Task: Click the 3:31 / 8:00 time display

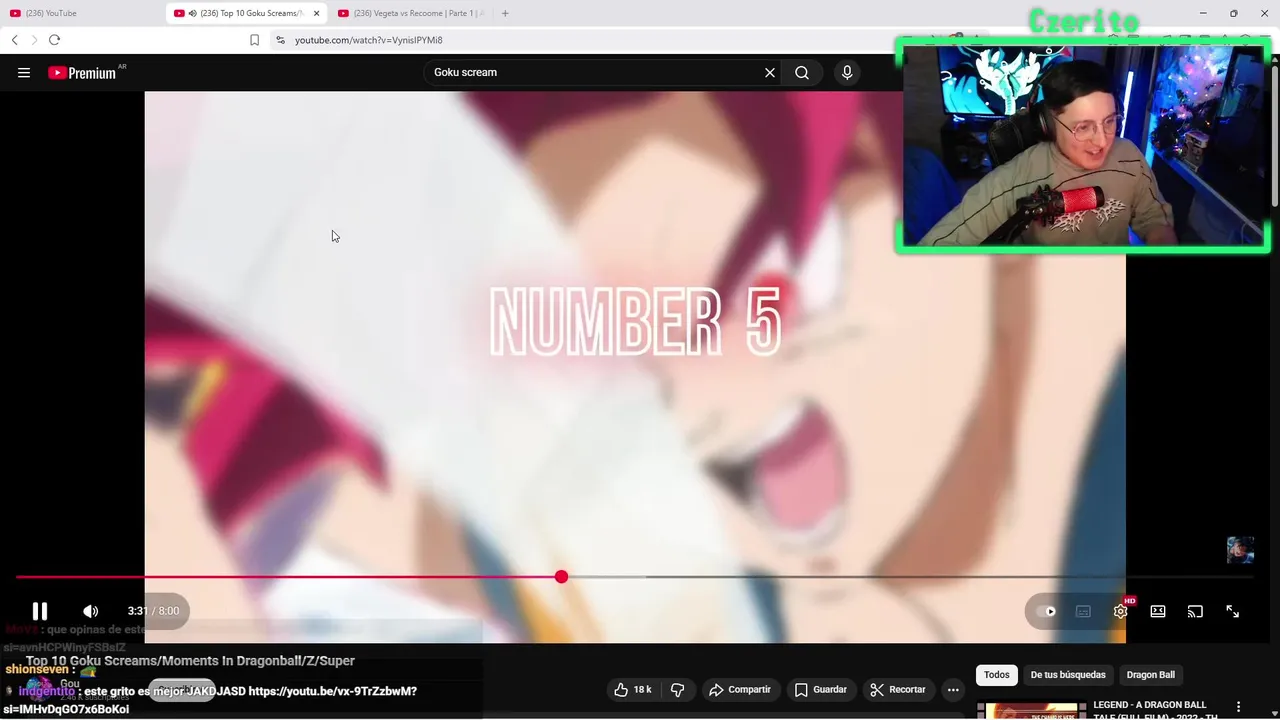Action: (x=153, y=611)
